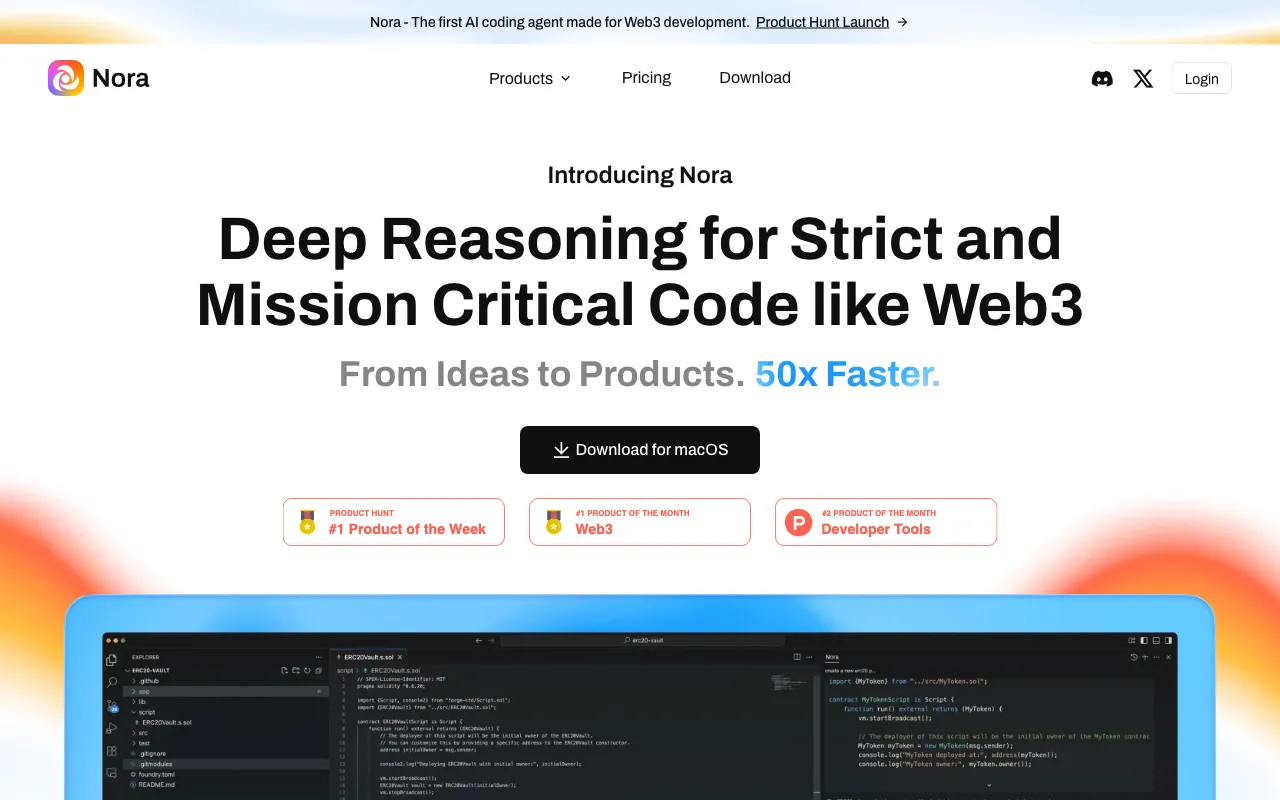Viewport: 1280px width, 800px height.
Task: Open the chat icon in IDE activity bar
Action: point(111,773)
